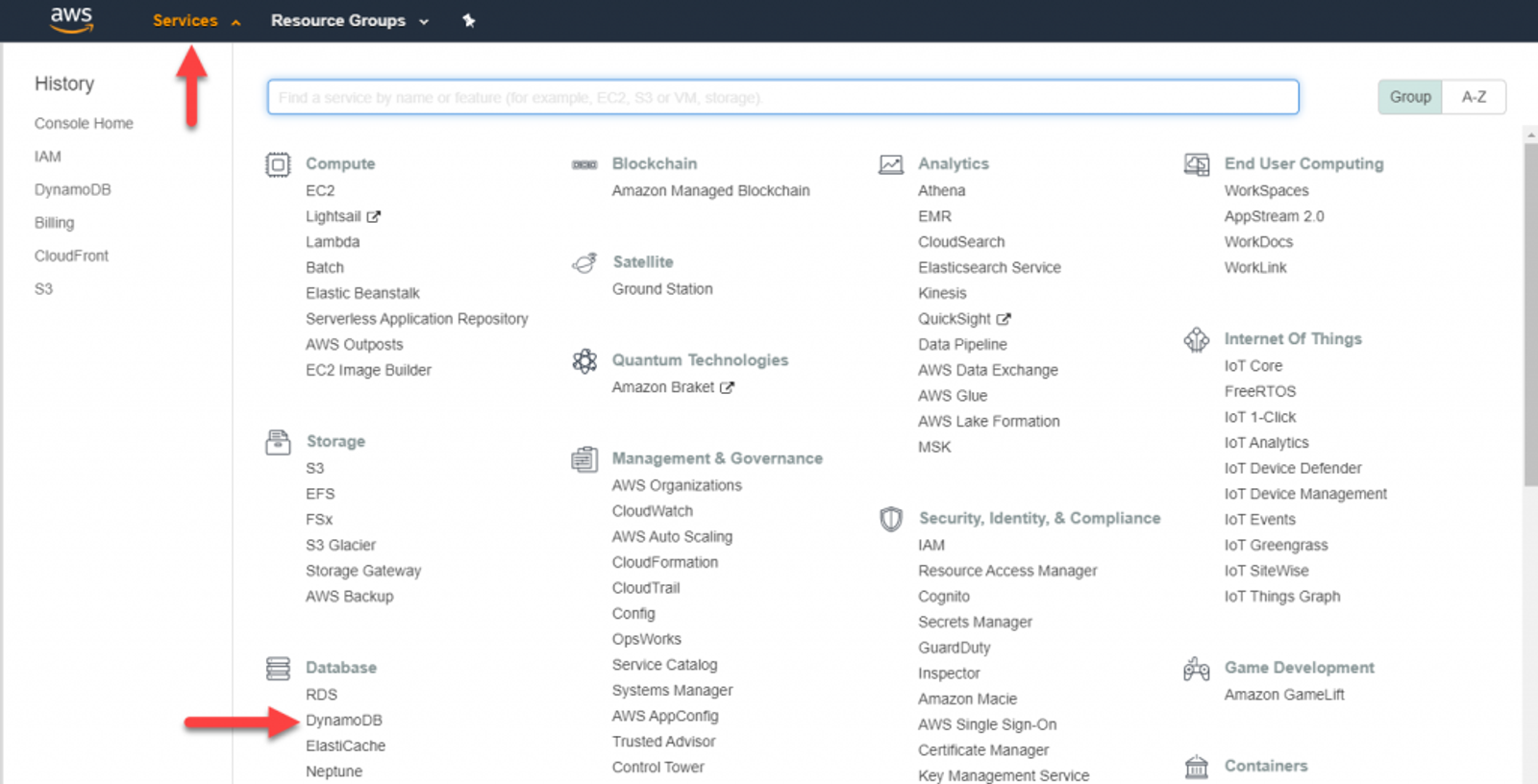Image resolution: width=1538 pixels, height=784 pixels.
Task: Click the AWS logo
Action: (x=72, y=19)
